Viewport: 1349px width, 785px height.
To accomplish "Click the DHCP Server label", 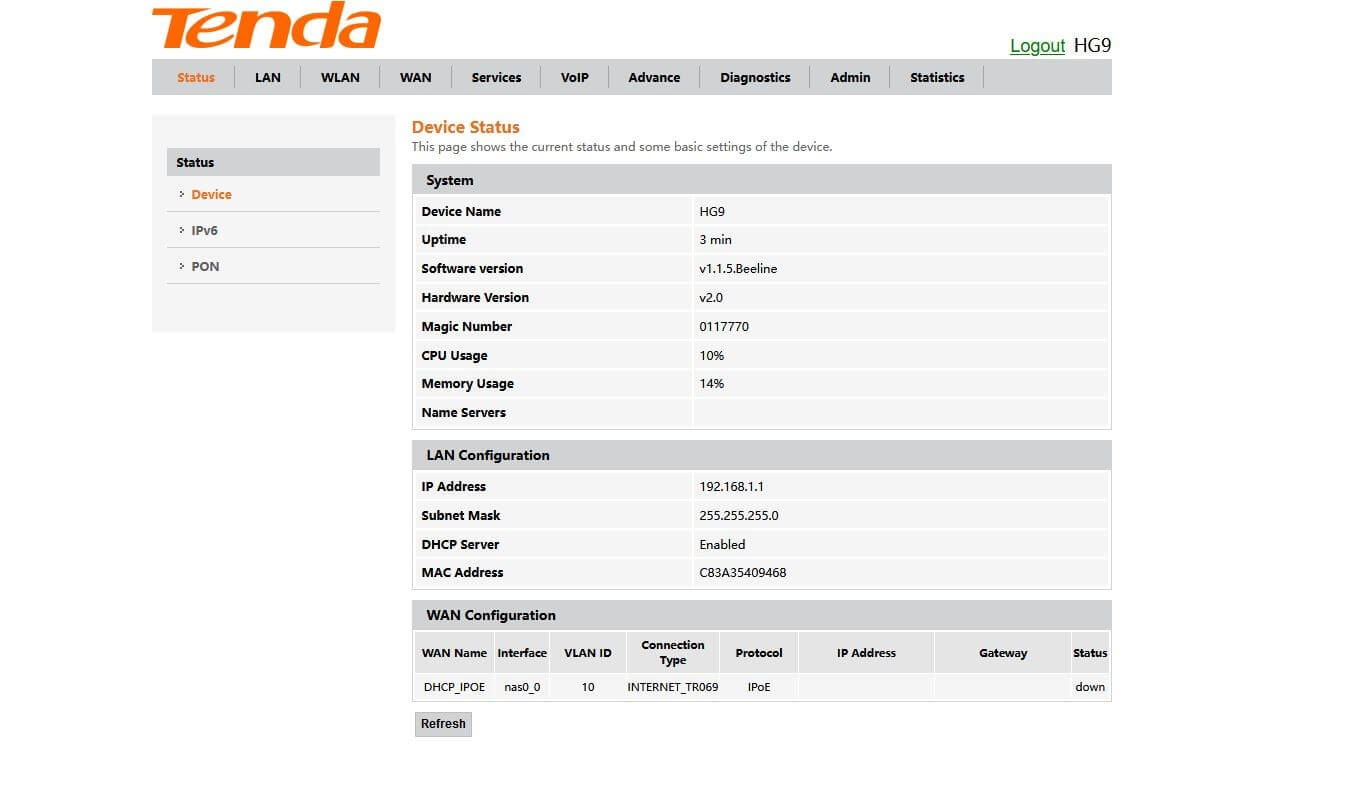I will (460, 545).
